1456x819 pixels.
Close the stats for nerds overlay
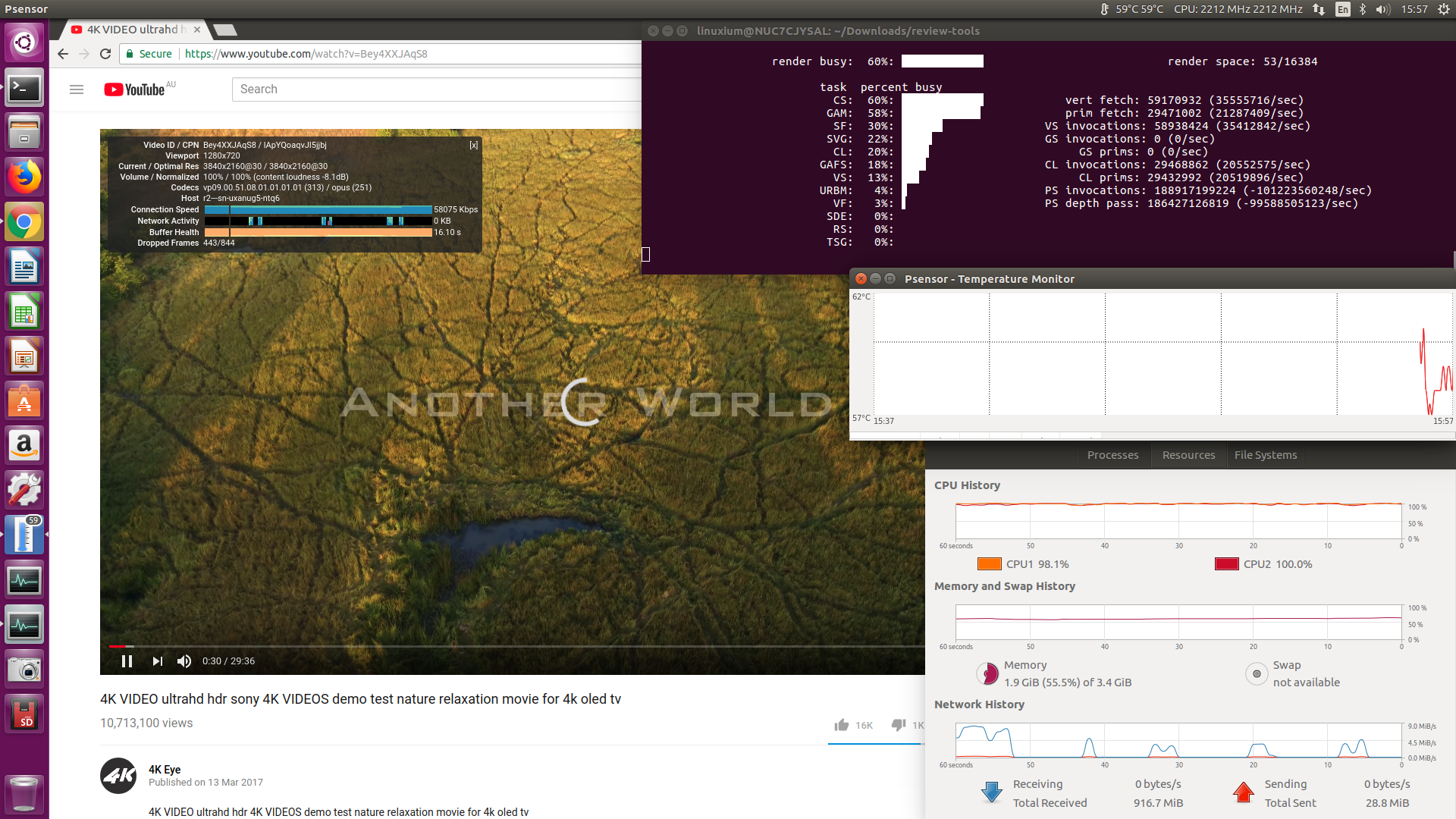tap(473, 145)
